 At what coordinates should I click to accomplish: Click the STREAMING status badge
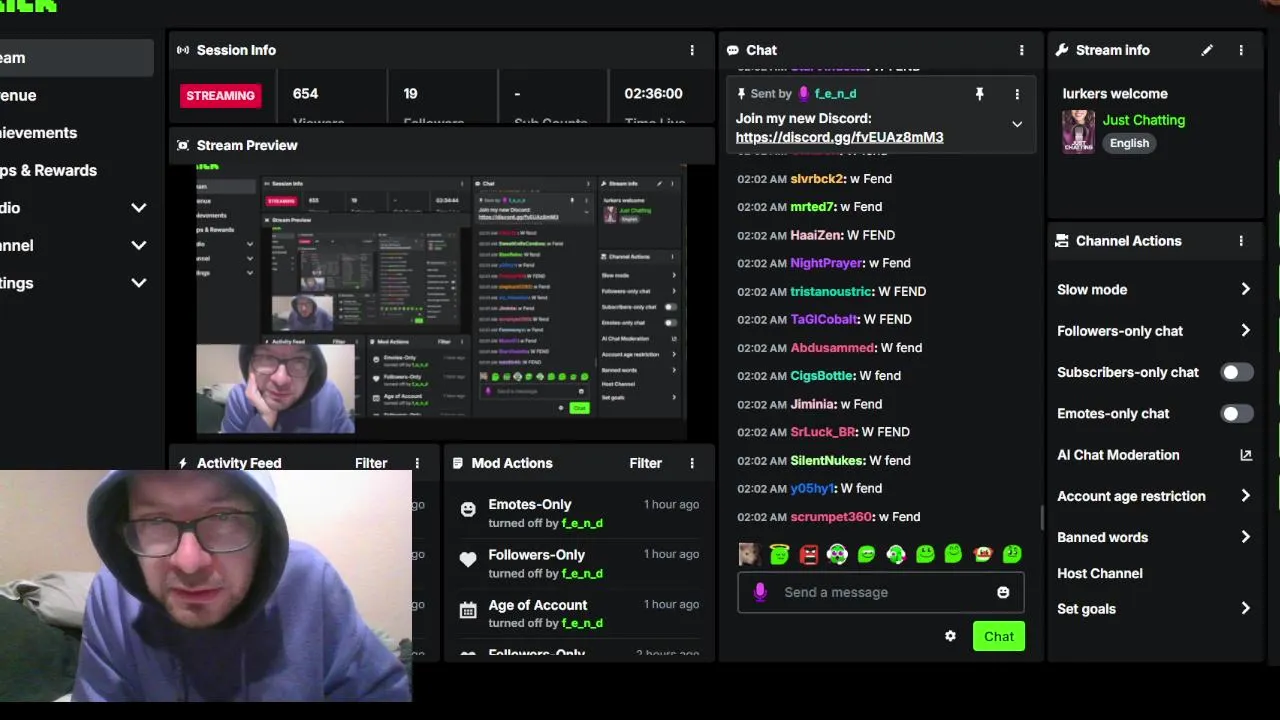[220, 95]
